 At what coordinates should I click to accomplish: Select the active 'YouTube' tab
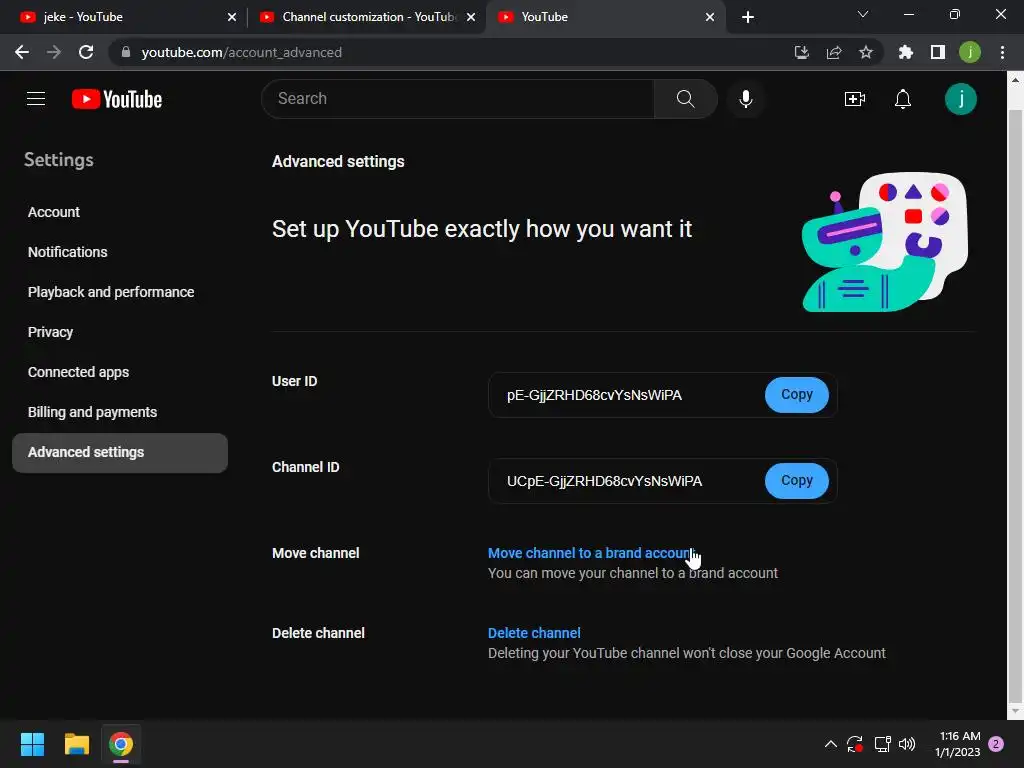(604, 17)
